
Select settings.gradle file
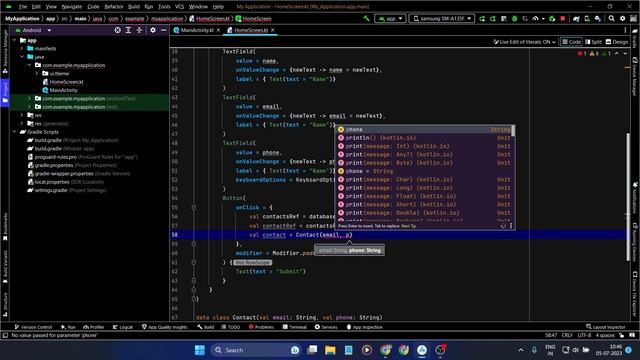click(67, 190)
